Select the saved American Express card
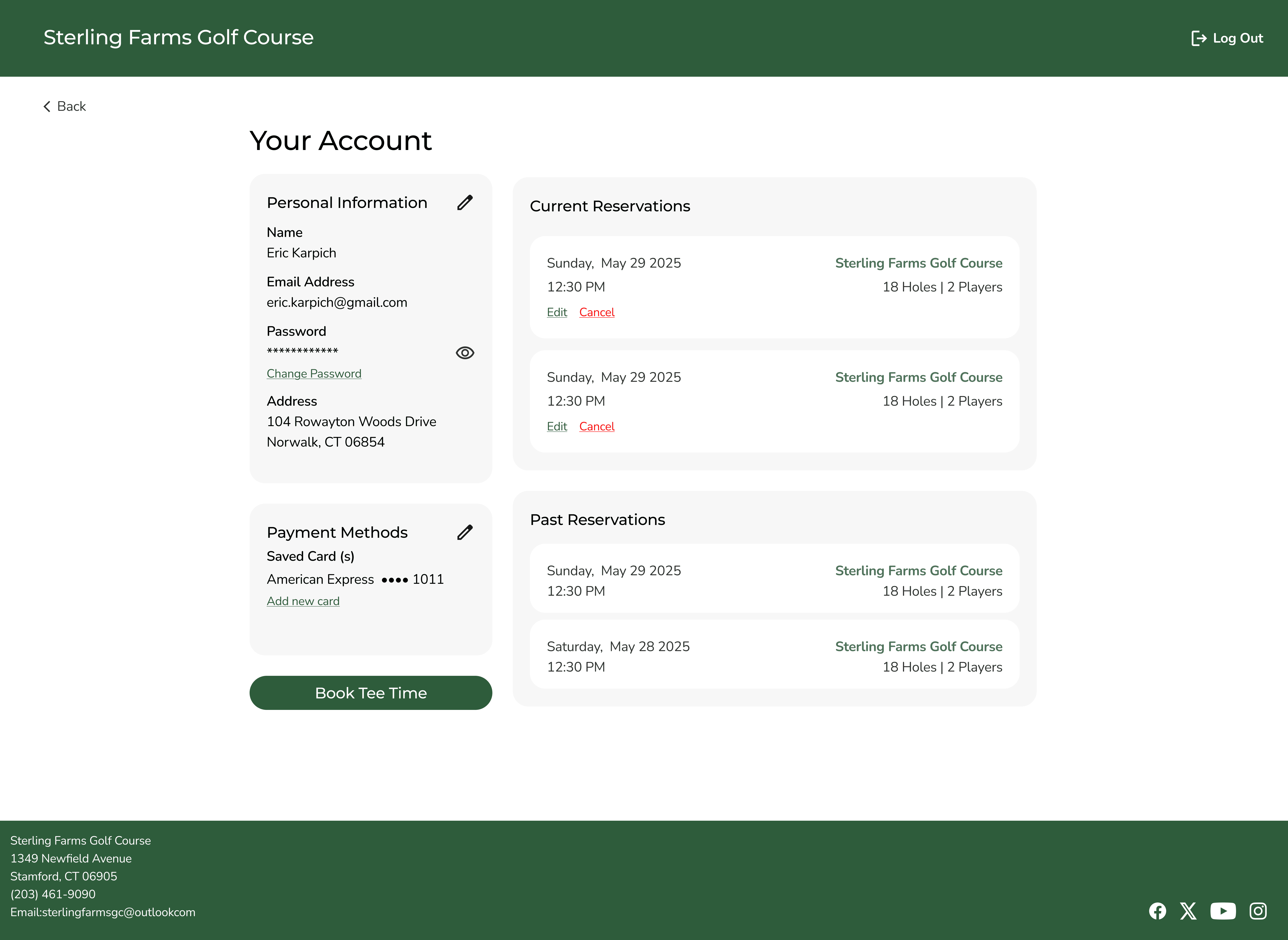Image resolution: width=1288 pixels, height=940 pixels. pyautogui.click(x=355, y=579)
